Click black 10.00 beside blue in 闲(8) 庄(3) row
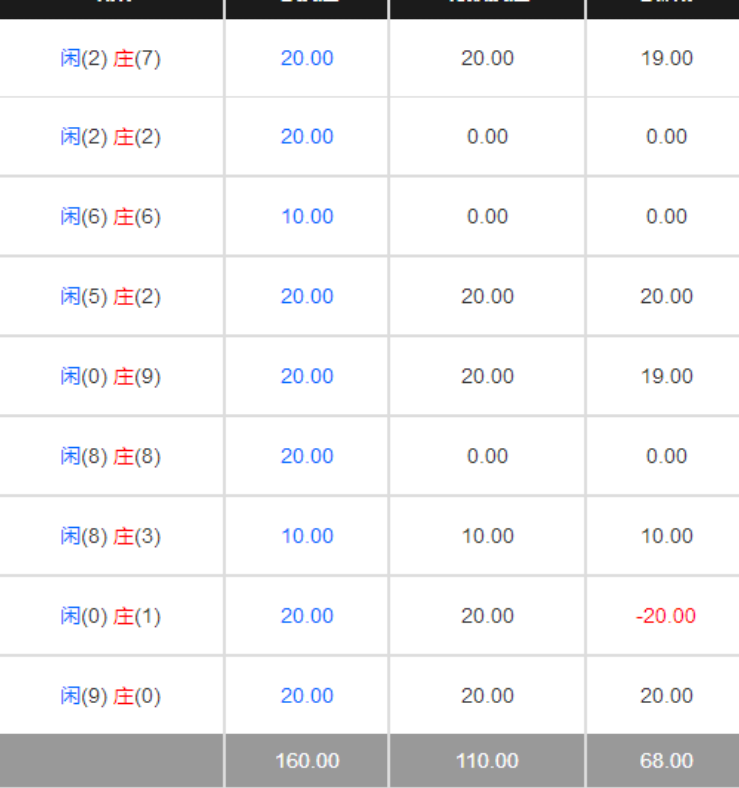The height and width of the screenshot is (788, 739). [x=487, y=537]
